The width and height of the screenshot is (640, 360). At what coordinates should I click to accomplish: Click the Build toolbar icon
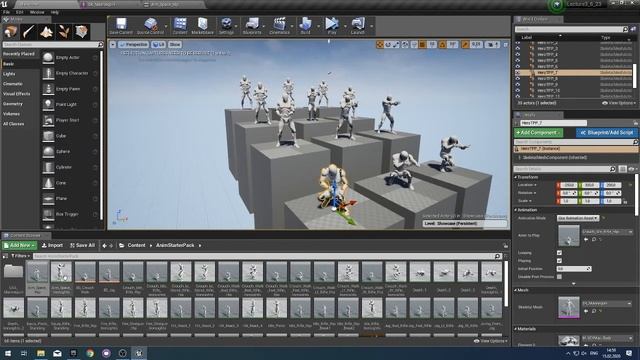(x=305, y=25)
